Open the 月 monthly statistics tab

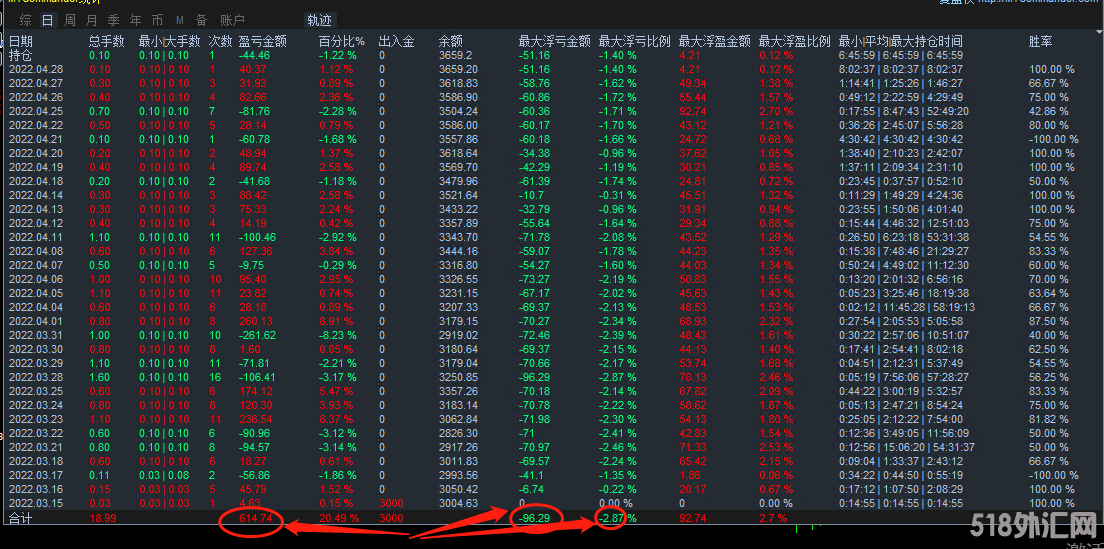92,20
